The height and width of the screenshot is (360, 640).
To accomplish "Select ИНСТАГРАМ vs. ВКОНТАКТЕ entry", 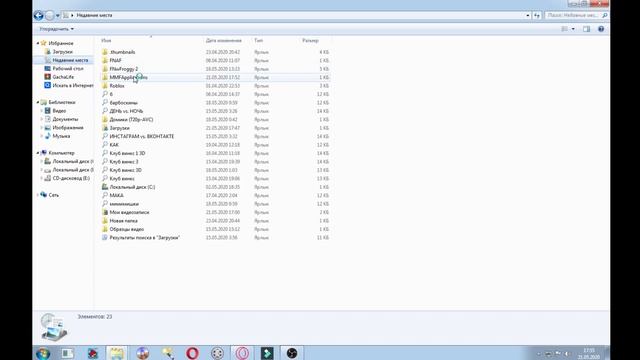I will [x=142, y=136].
